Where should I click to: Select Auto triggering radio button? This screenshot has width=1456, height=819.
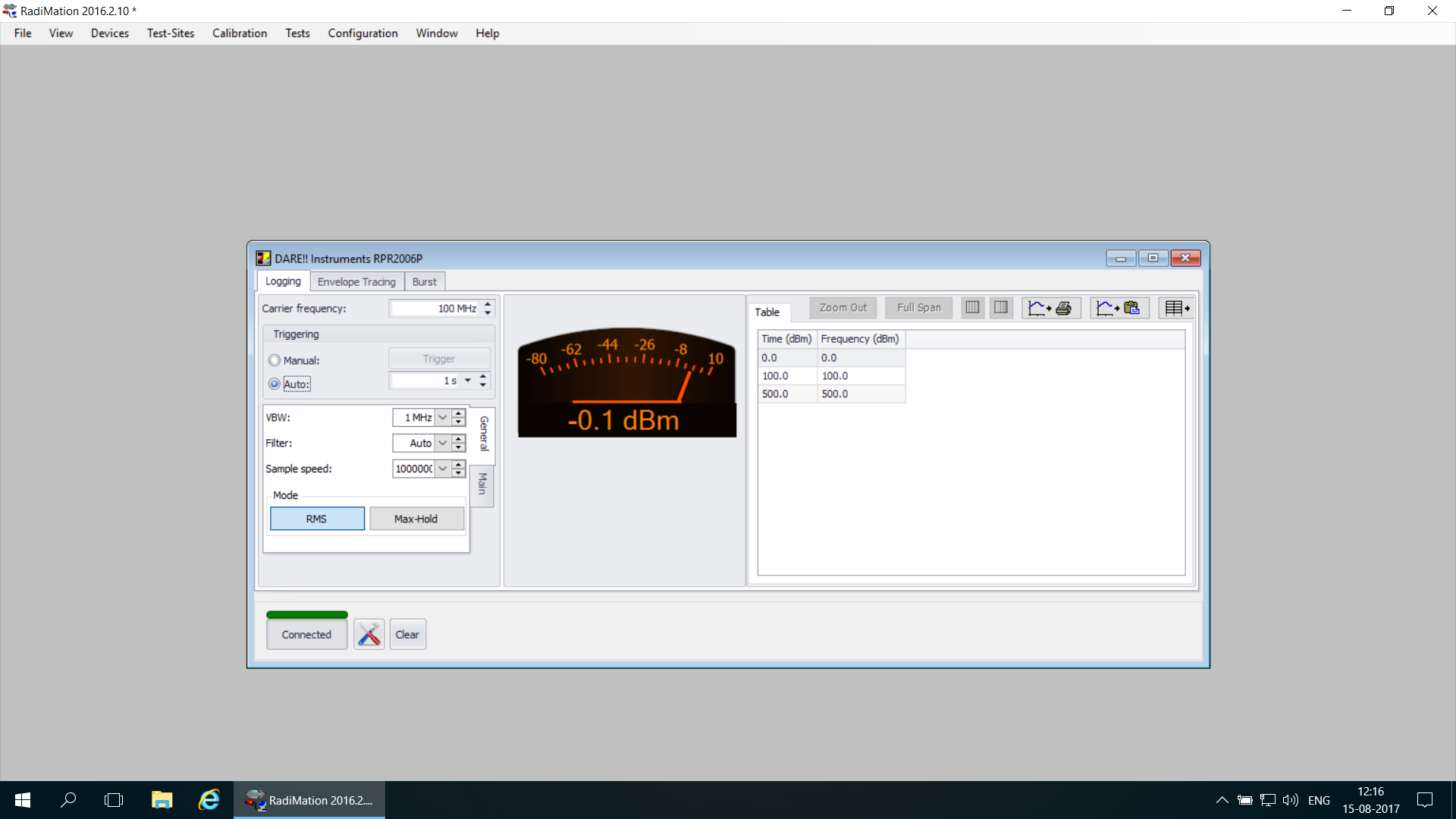[275, 384]
